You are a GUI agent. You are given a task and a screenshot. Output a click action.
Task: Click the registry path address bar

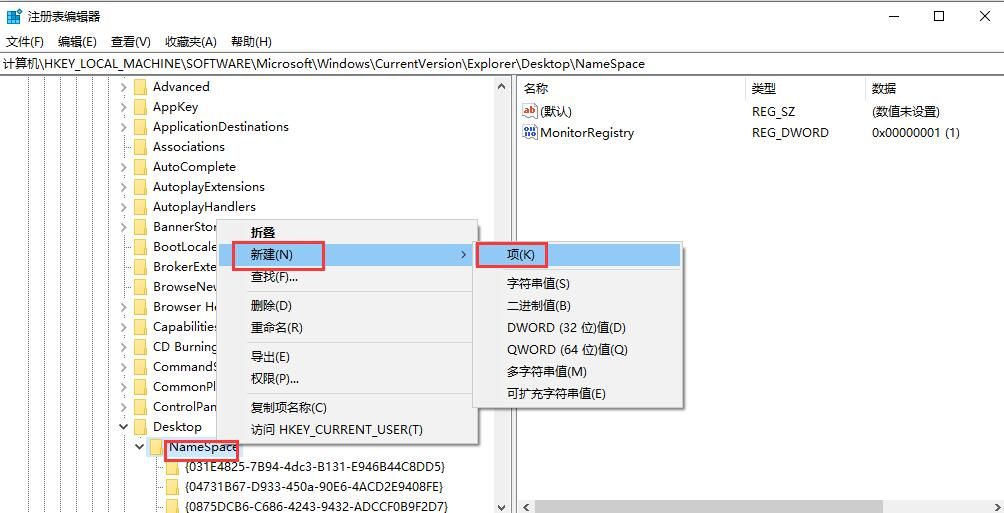point(500,63)
